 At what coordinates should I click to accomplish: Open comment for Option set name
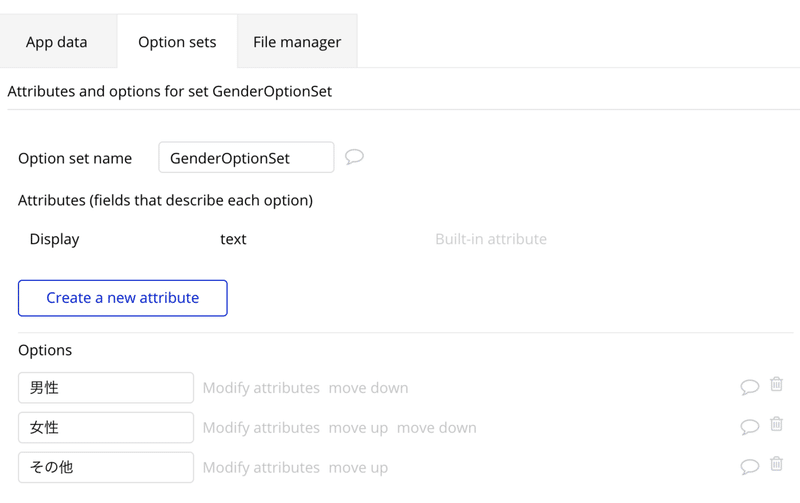click(354, 157)
